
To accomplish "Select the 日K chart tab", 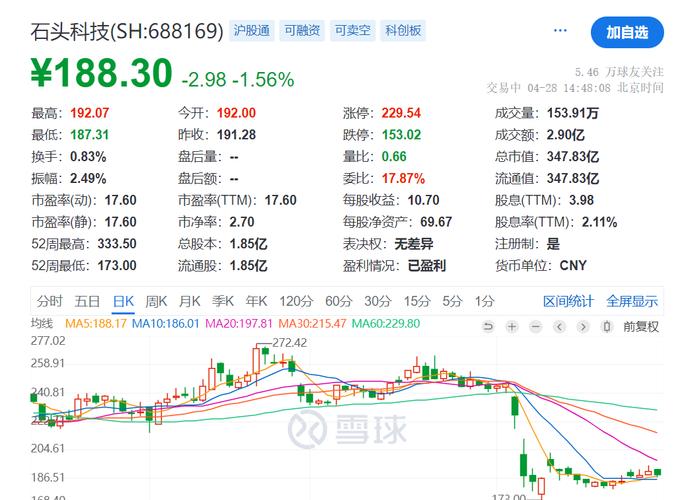I will [x=123, y=301].
